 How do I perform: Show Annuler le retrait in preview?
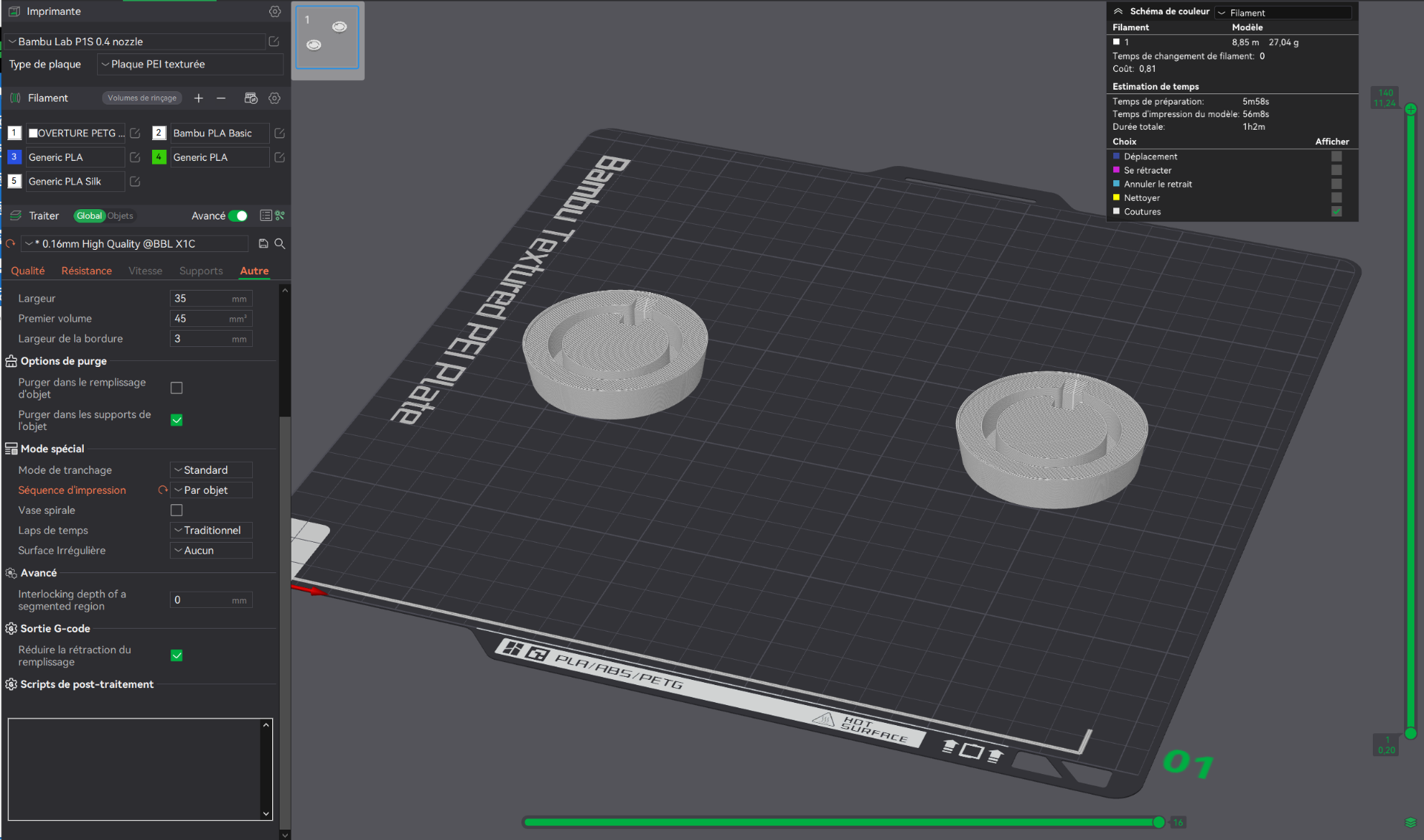1336,184
